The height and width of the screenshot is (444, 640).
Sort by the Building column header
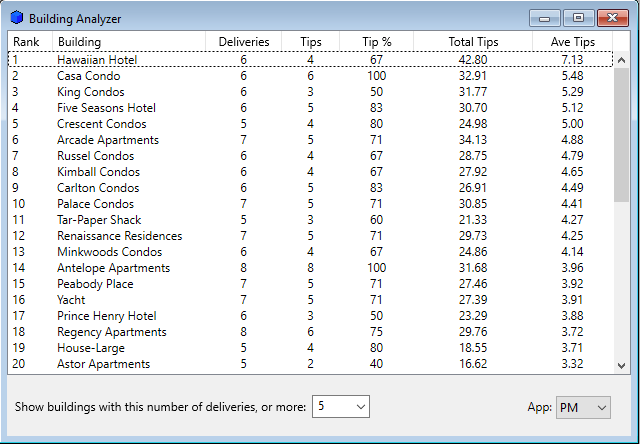coord(129,42)
